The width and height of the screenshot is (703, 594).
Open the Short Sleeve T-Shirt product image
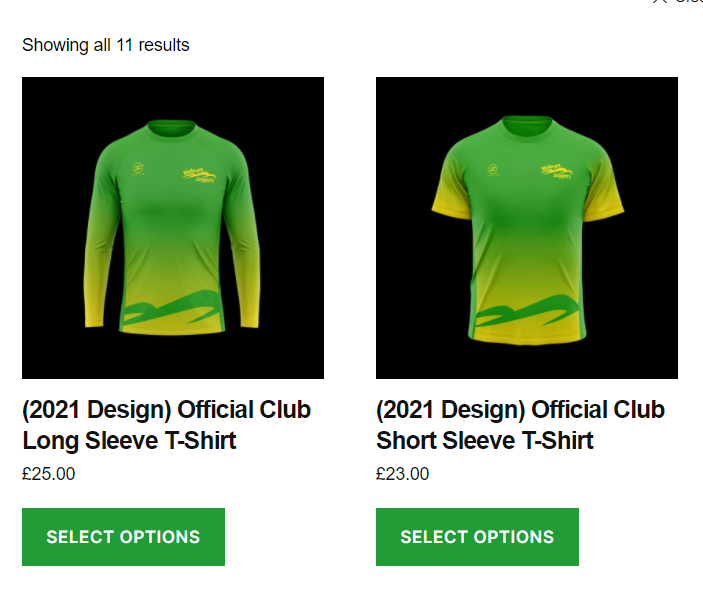click(527, 228)
